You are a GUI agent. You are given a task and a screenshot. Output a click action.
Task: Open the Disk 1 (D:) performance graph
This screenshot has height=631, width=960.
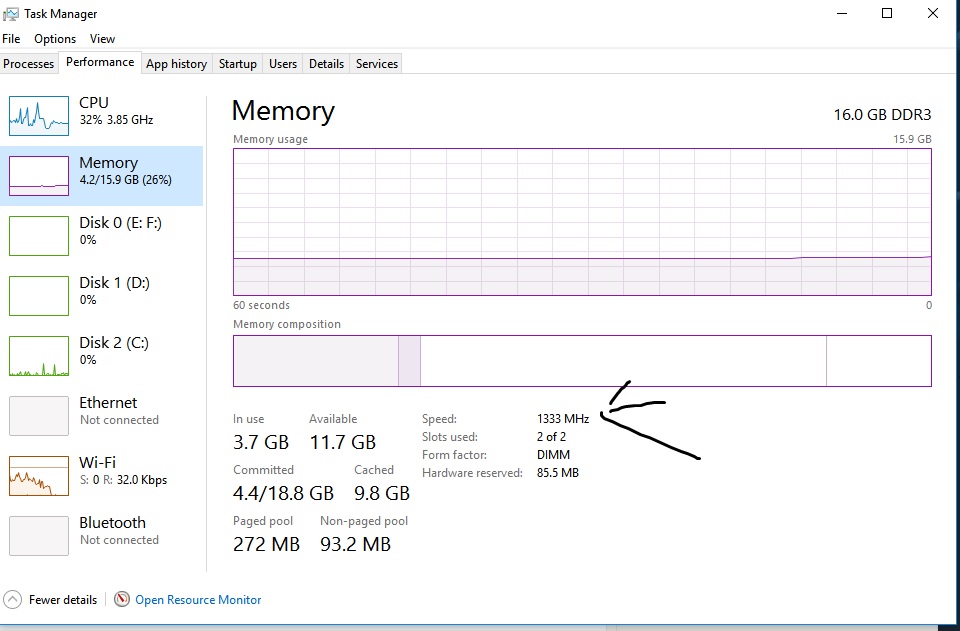pos(39,296)
